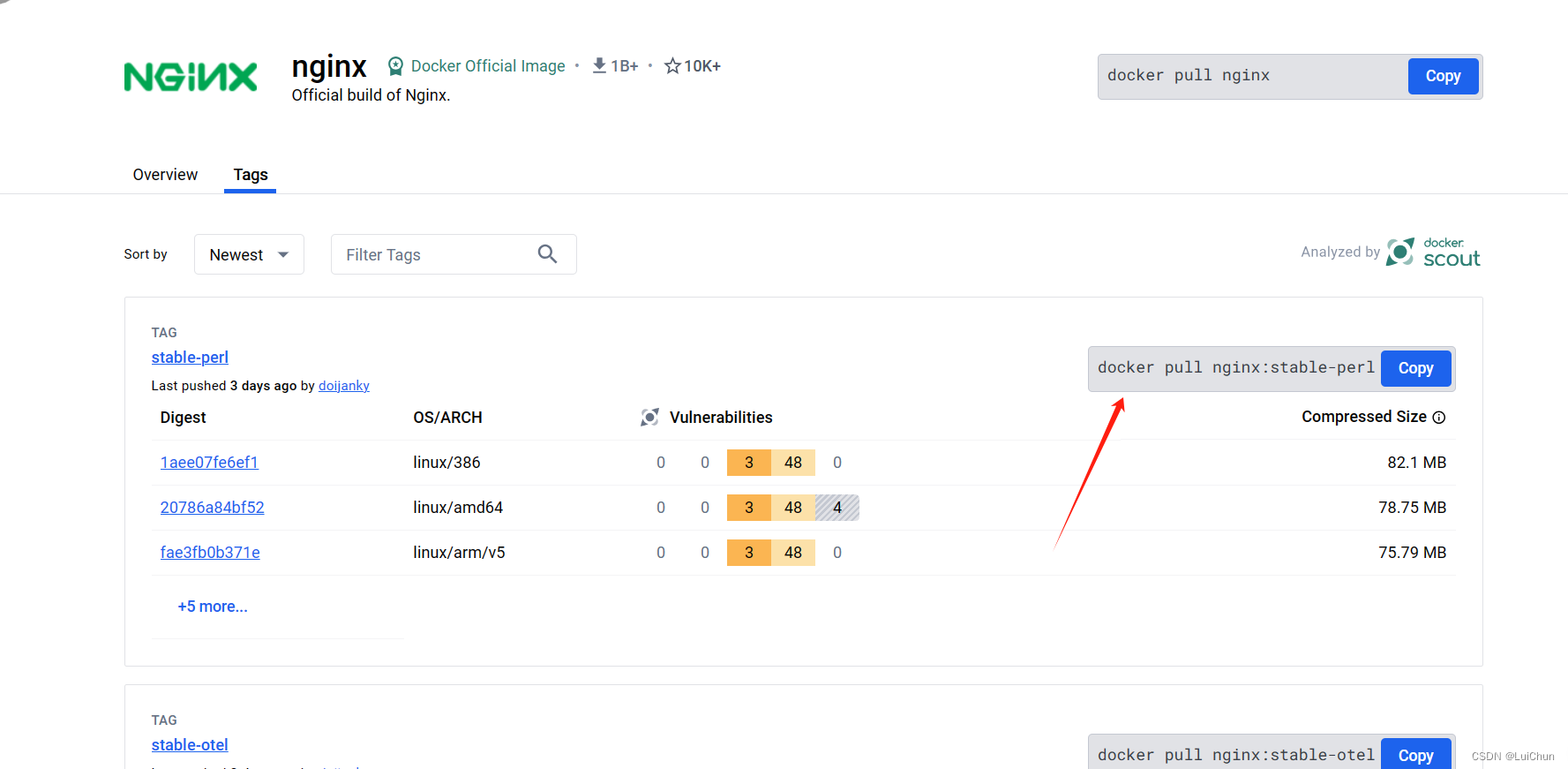
Task: Open the Docker Scout logo
Action: (1433, 253)
